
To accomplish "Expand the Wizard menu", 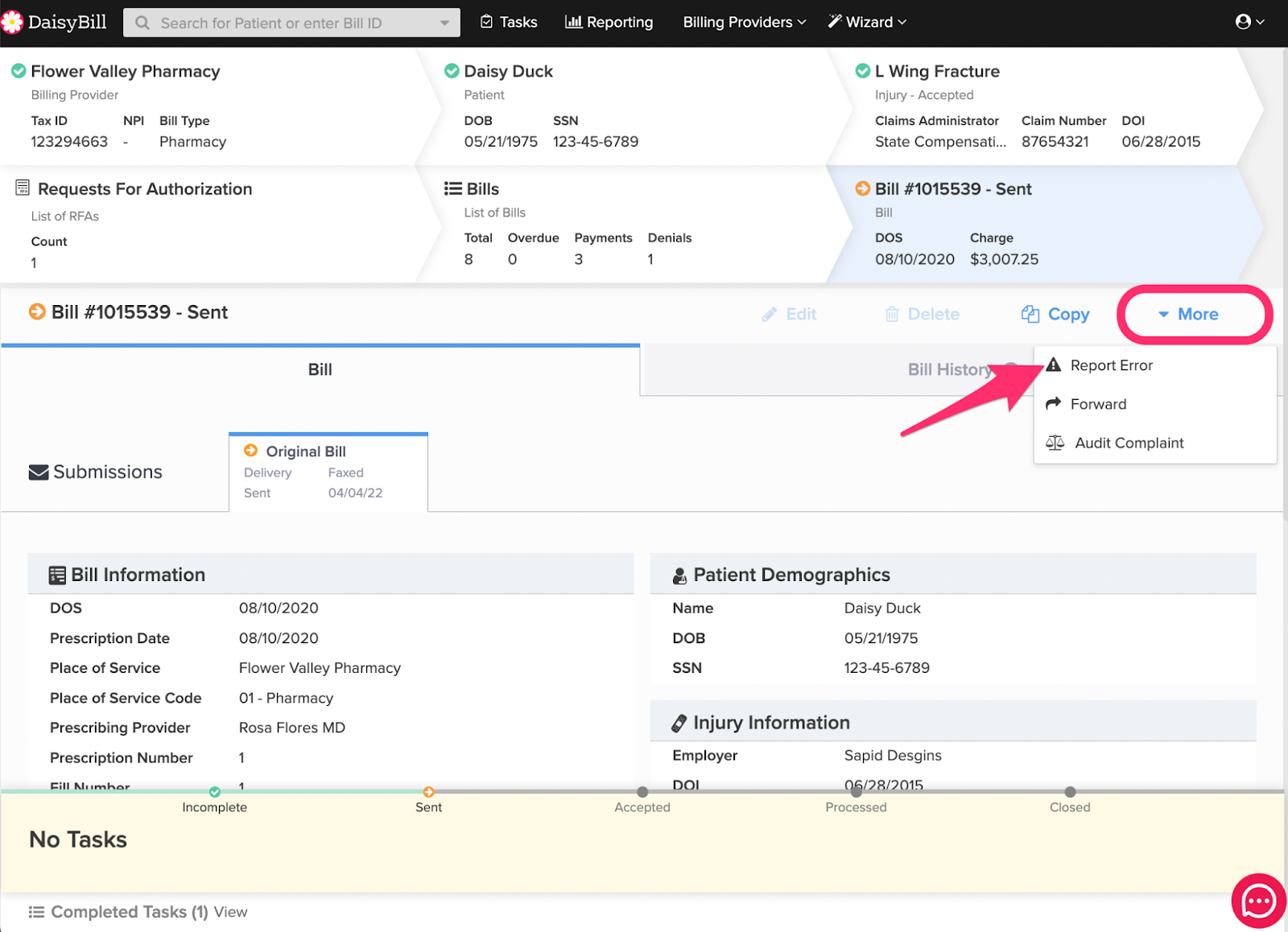I will pyautogui.click(x=868, y=23).
